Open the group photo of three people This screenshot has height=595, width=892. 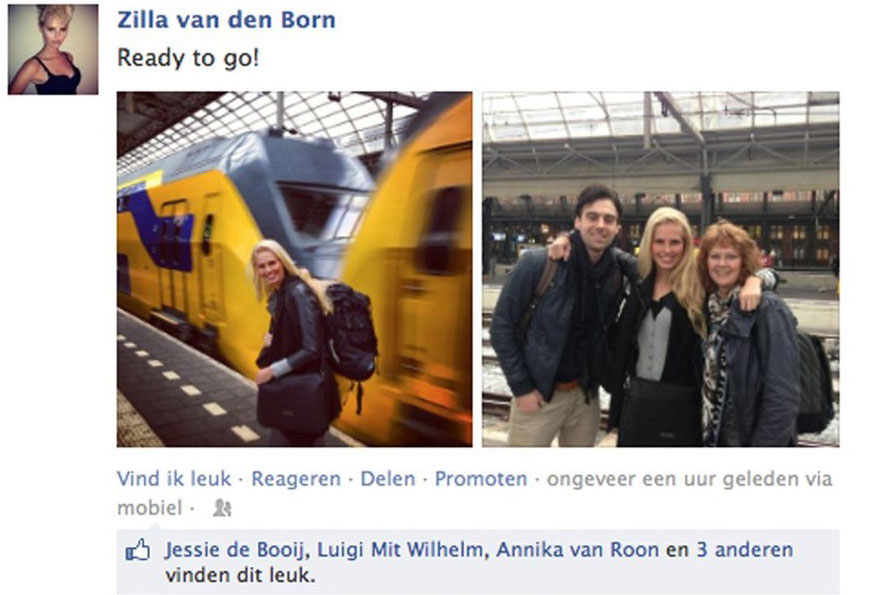(660, 269)
